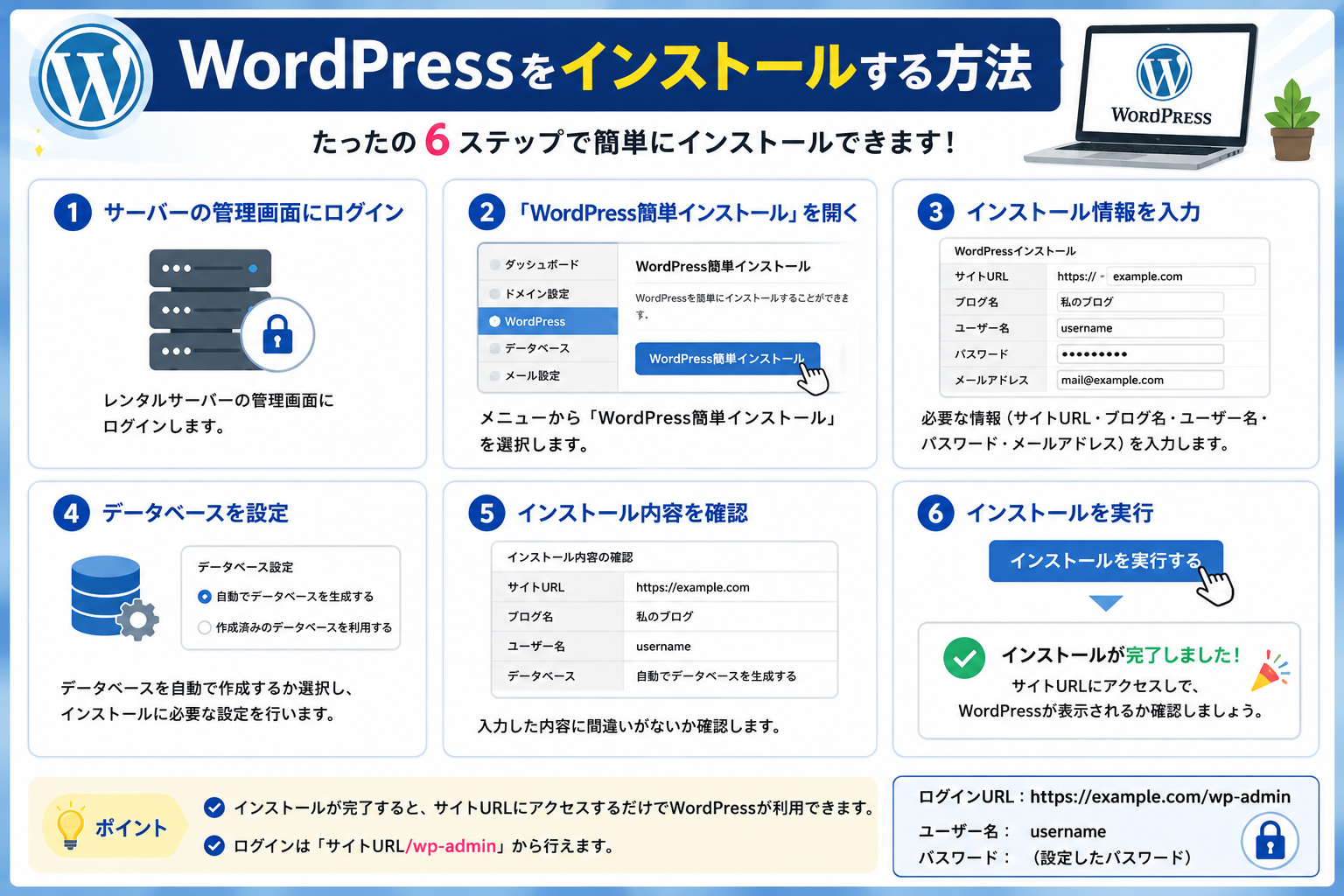Click the データベースを設定 heading

click(195, 513)
